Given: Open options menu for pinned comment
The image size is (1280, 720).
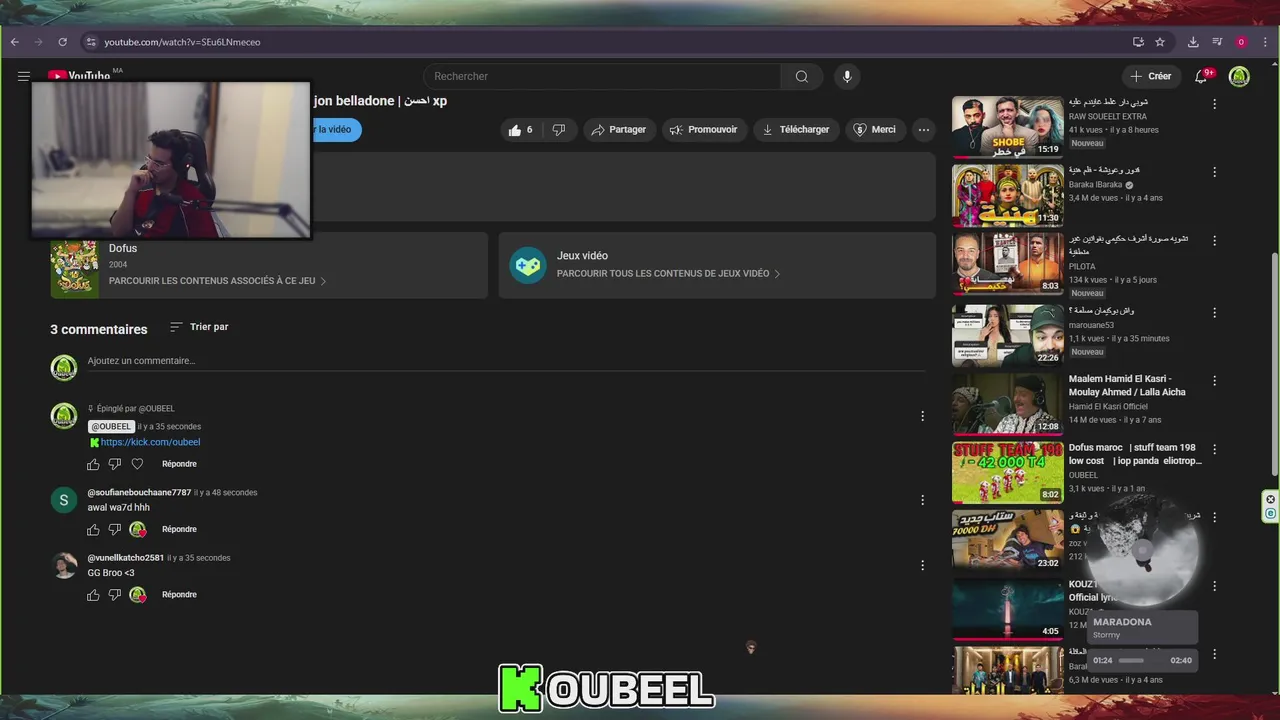Looking at the screenshot, I should (922, 416).
